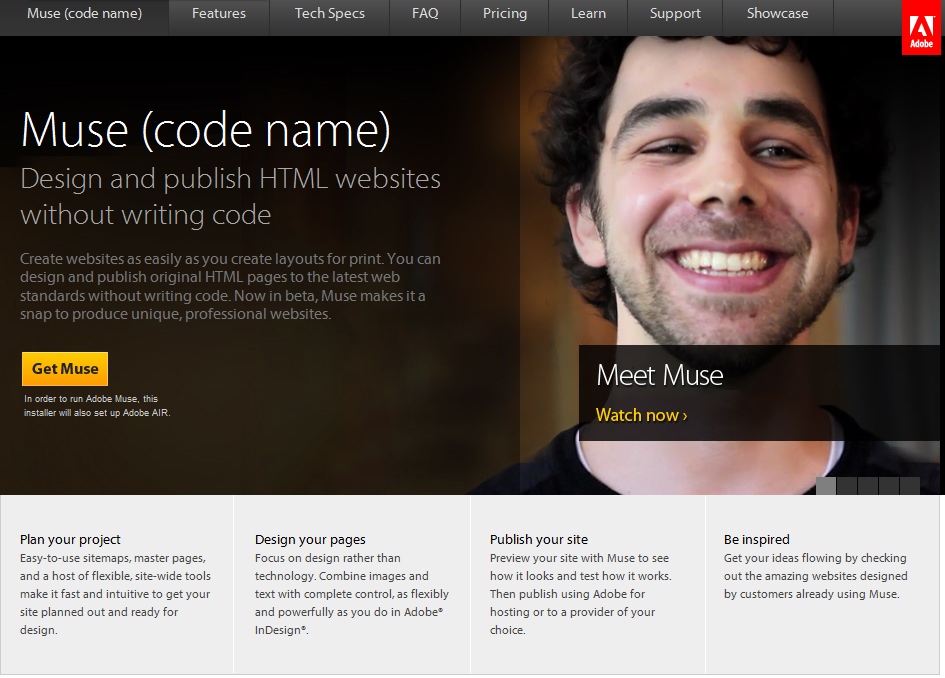
Task: Select the highlighted light-gray slide indicator square
Action: [826, 486]
